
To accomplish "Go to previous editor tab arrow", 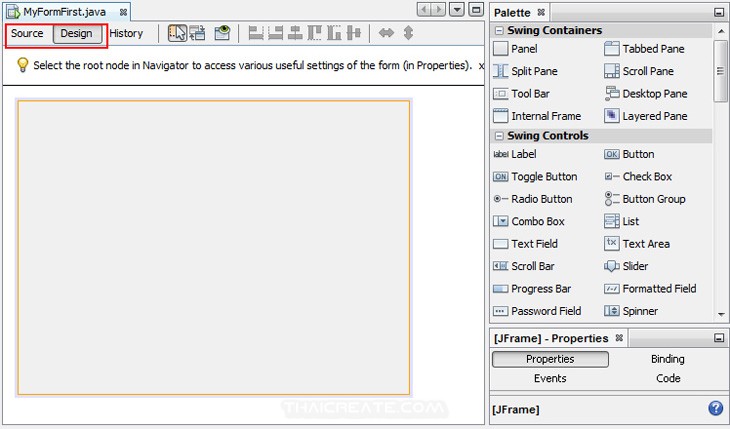I will point(424,9).
